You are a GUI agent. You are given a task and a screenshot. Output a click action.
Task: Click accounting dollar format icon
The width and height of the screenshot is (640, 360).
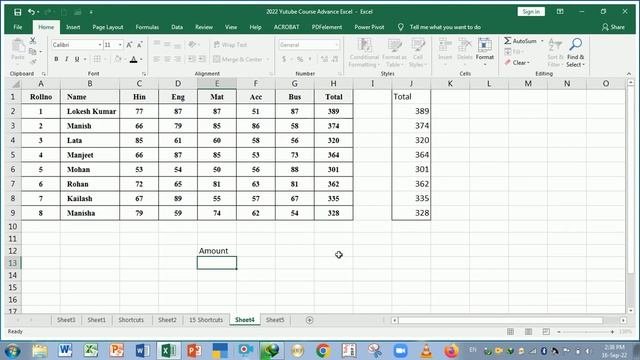[284, 59]
